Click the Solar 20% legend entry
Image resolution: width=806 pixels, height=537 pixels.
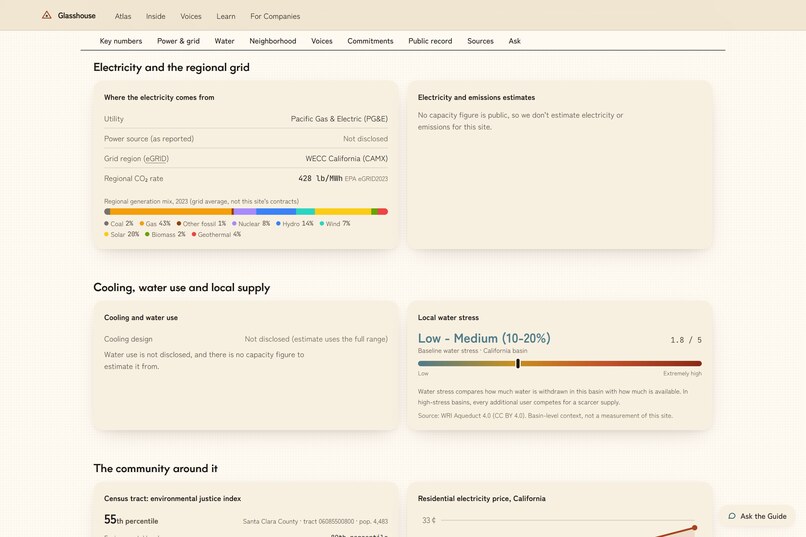point(121,234)
